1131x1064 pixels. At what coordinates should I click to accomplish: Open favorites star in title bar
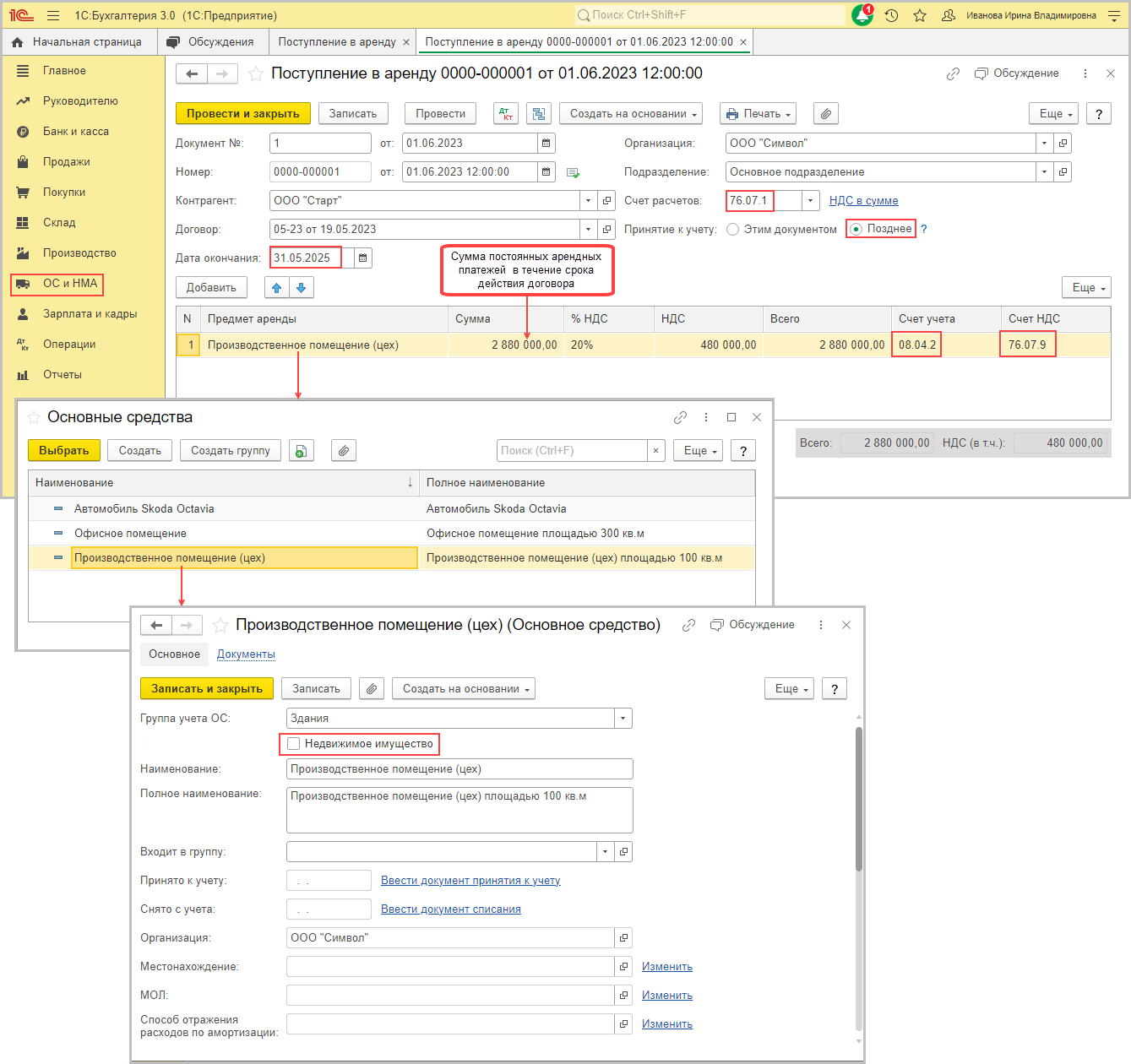(x=920, y=15)
